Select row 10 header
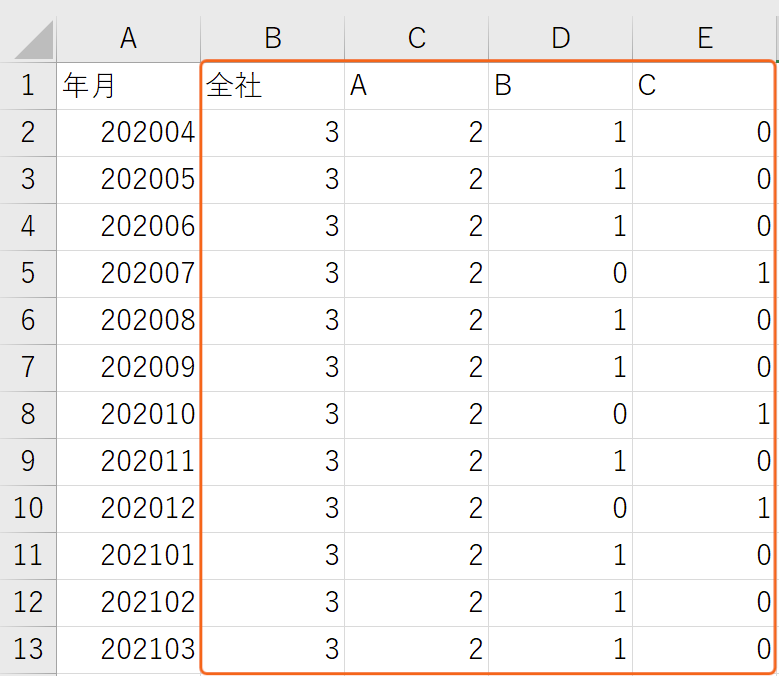Image resolution: width=779 pixels, height=676 pixels. [28, 509]
